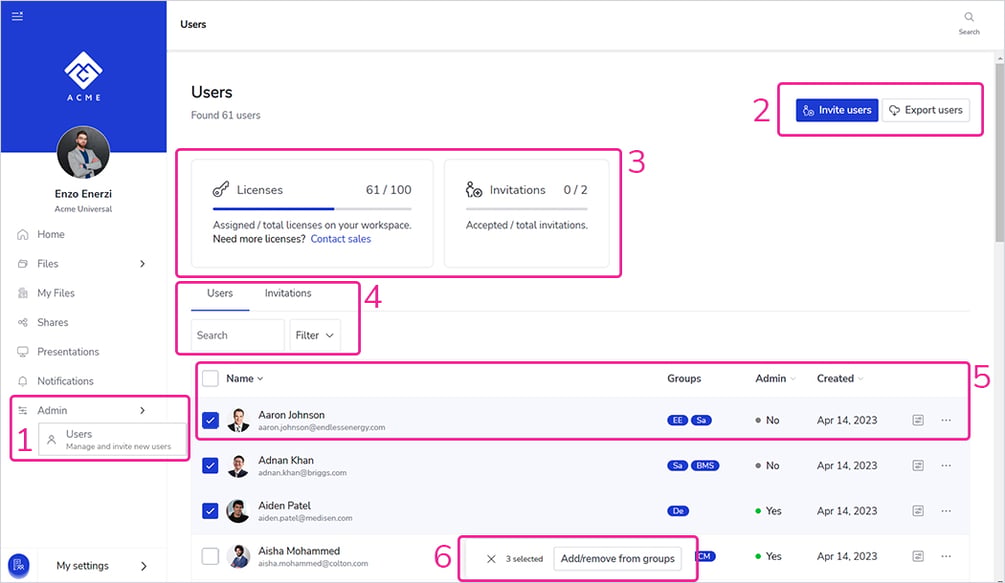
Task: Click the bottom-left user badge icon
Action: click(x=19, y=566)
